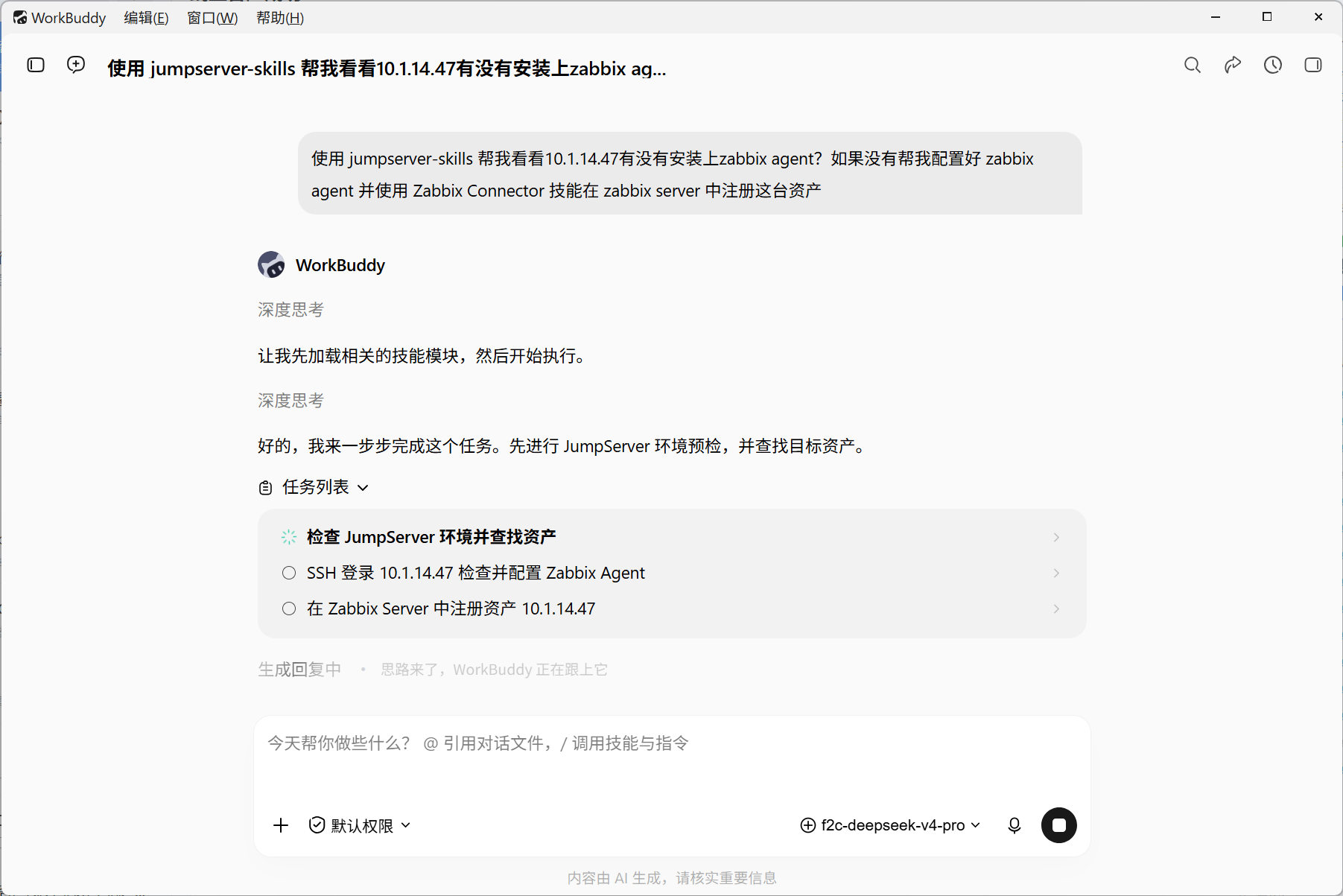Maximize the WorkBuddy window
1343x896 pixels.
coord(1267,16)
